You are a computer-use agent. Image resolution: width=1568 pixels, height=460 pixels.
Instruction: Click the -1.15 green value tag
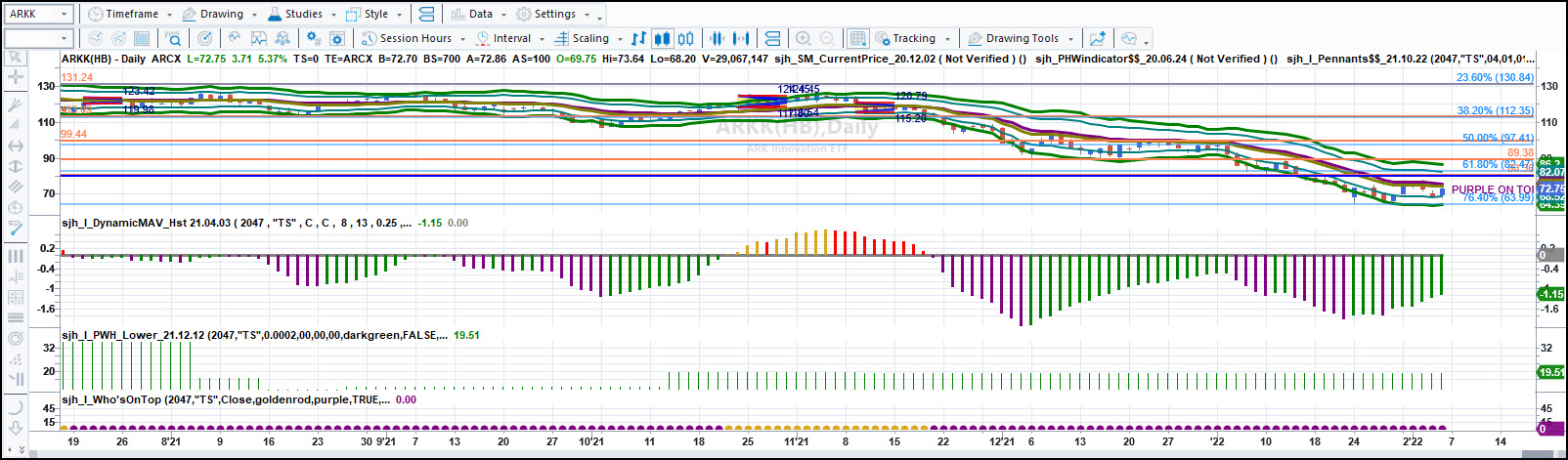(x=1551, y=293)
